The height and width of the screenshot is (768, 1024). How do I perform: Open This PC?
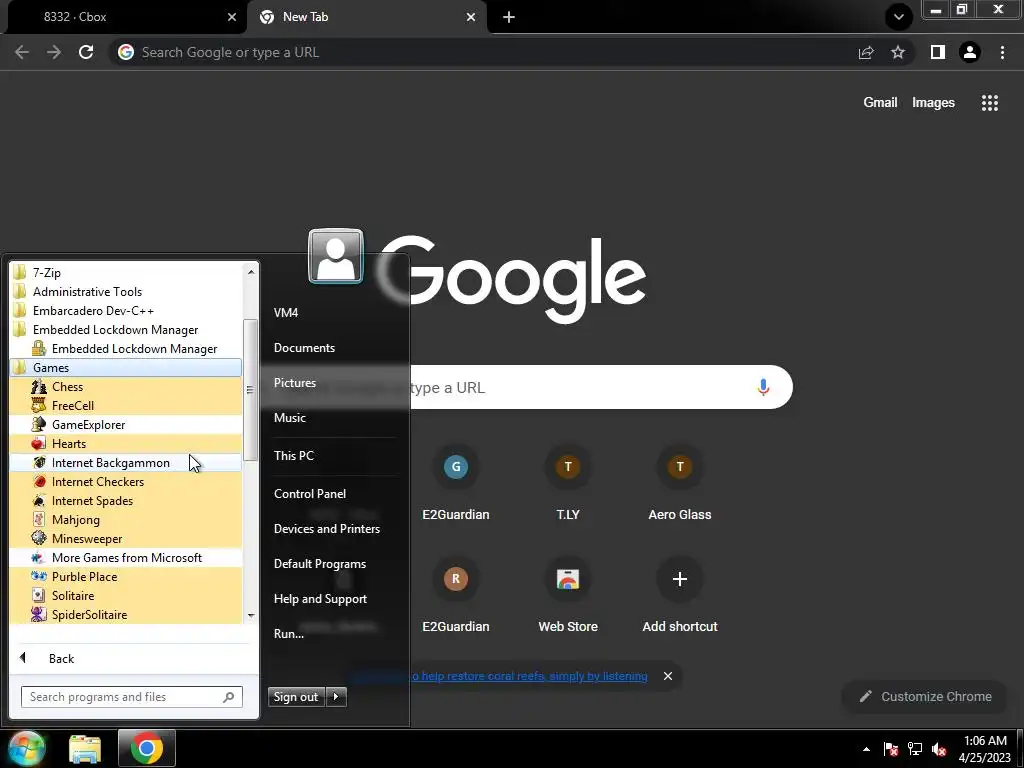333,456
